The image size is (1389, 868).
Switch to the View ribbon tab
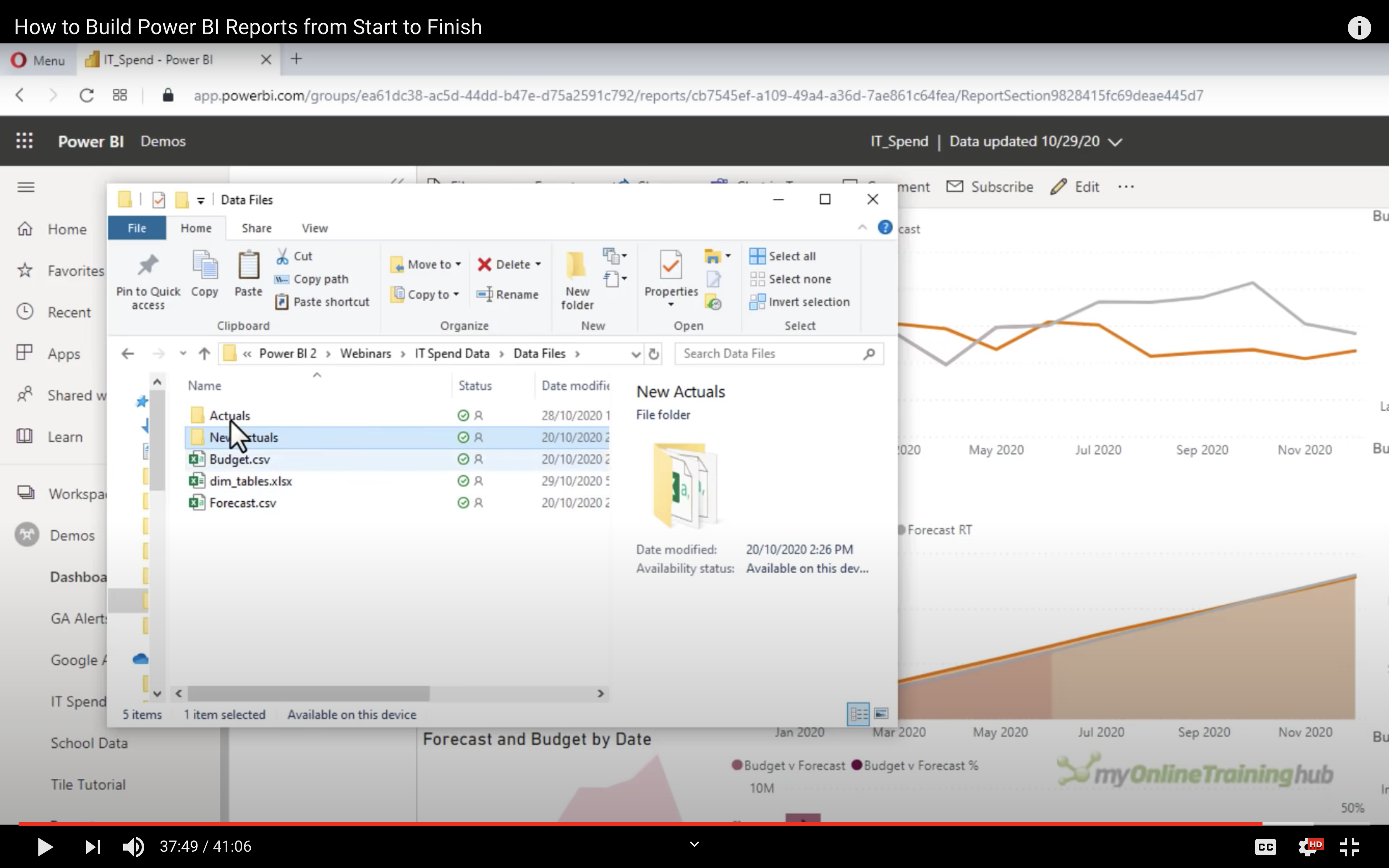pos(315,229)
